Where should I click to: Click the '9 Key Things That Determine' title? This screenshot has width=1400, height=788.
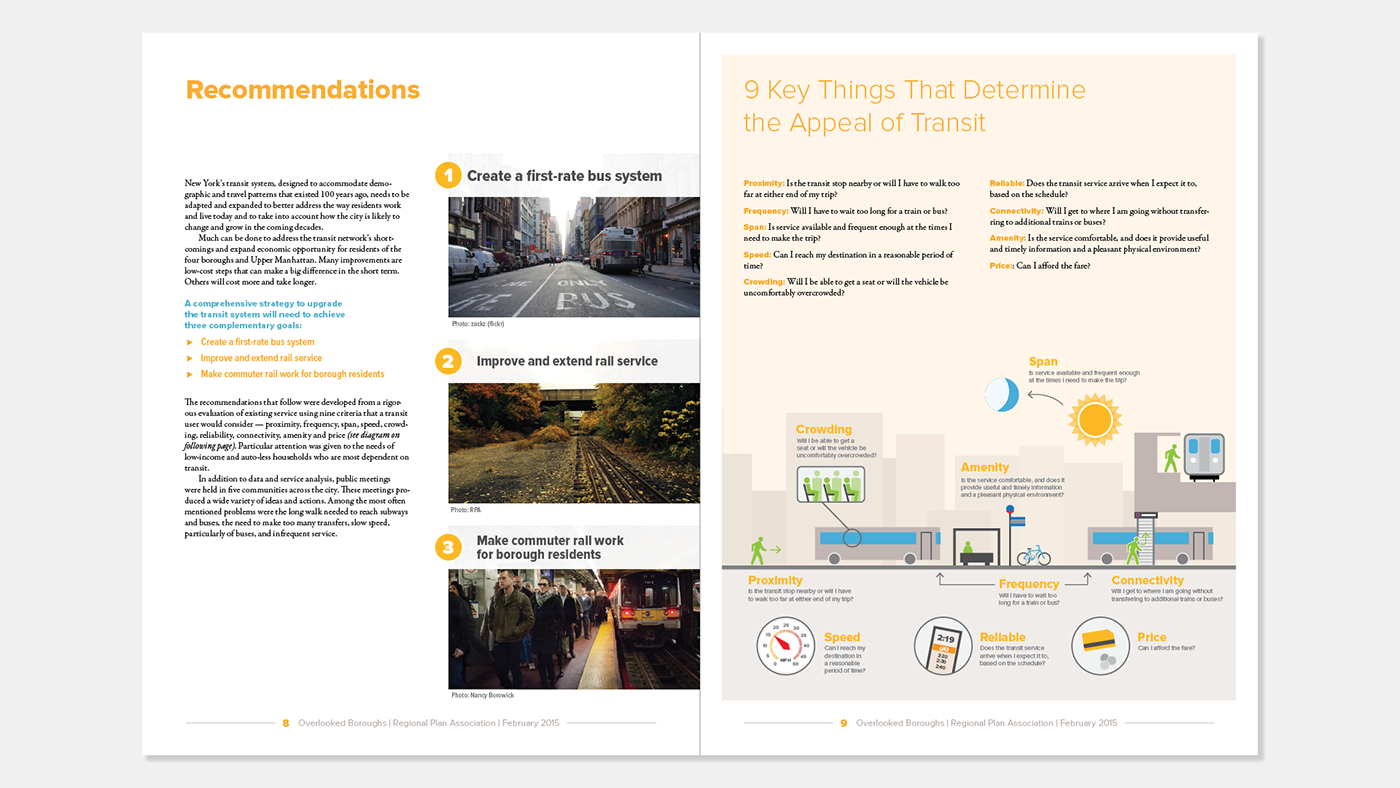click(x=914, y=90)
